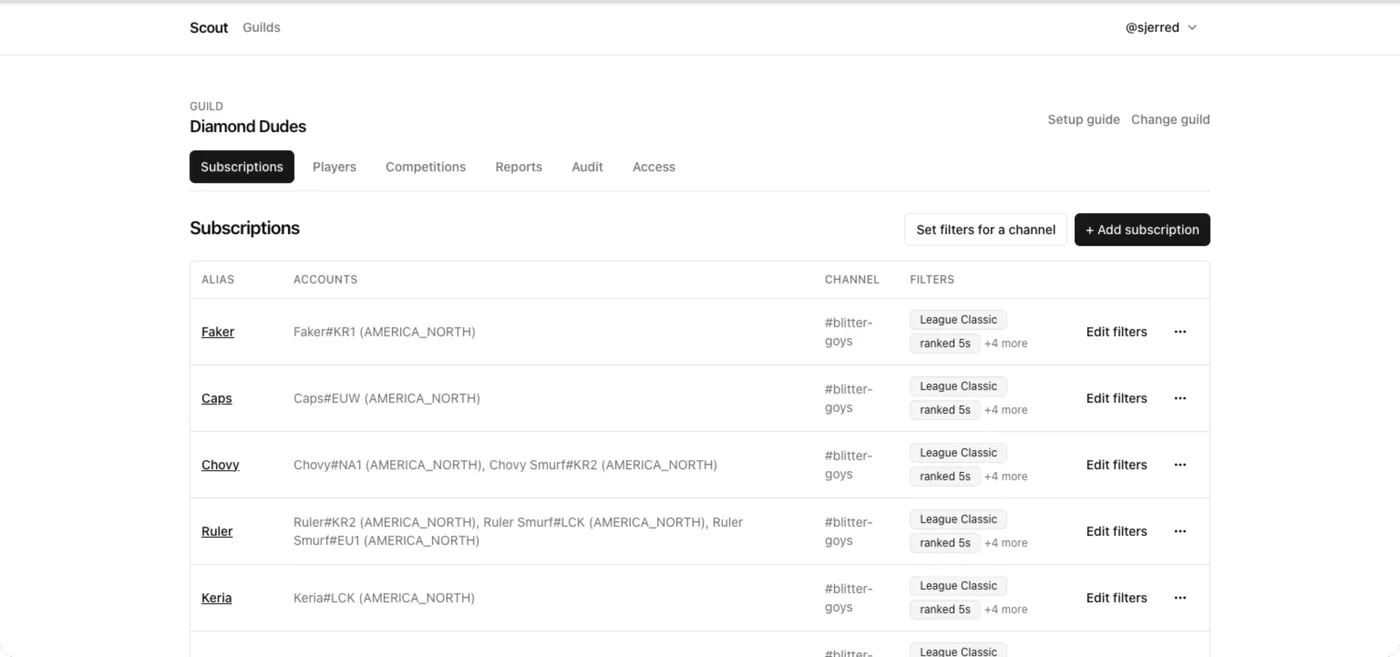This screenshot has height=657, width=1400.
Task: Open the more options menu for Ruler
Action: [1180, 531]
